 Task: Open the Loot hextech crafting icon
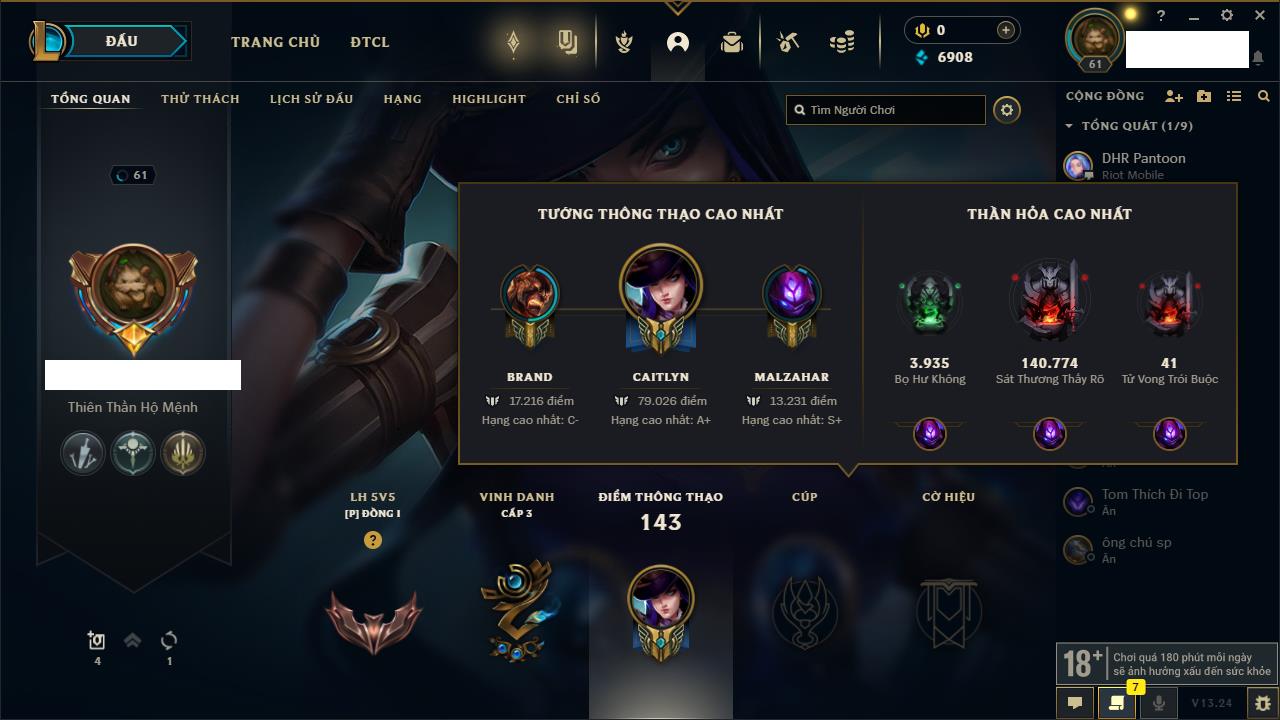[x=788, y=42]
